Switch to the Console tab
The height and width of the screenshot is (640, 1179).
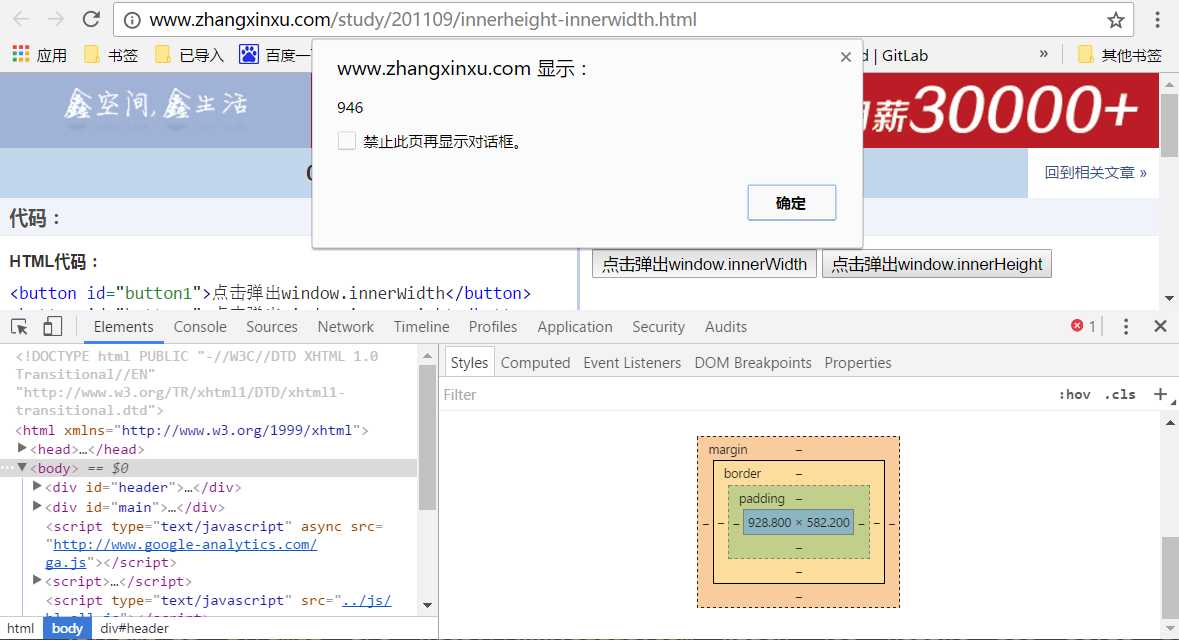[200, 327]
